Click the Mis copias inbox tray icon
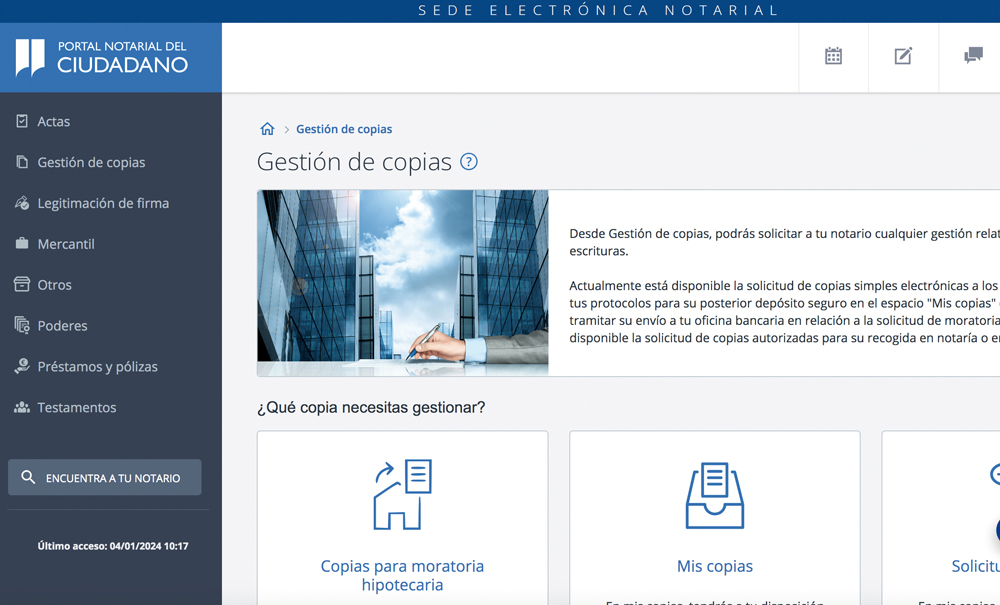 tap(714, 494)
